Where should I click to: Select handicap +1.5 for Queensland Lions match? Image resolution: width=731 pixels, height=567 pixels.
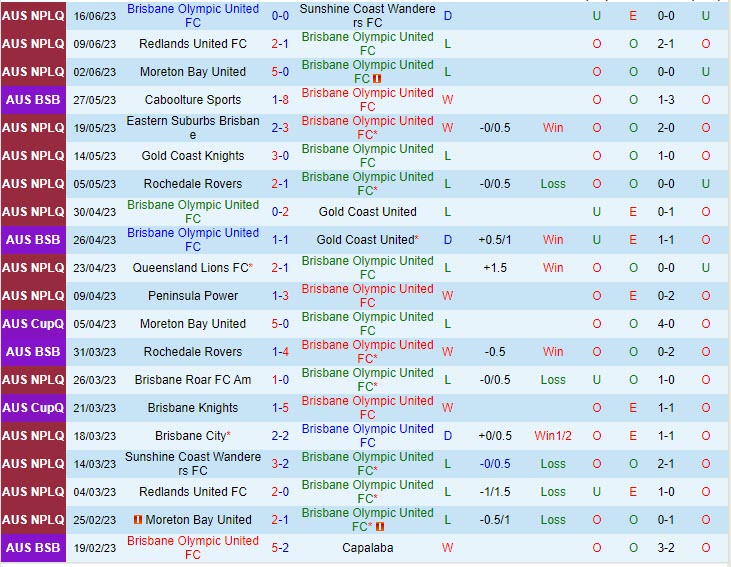coord(495,268)
